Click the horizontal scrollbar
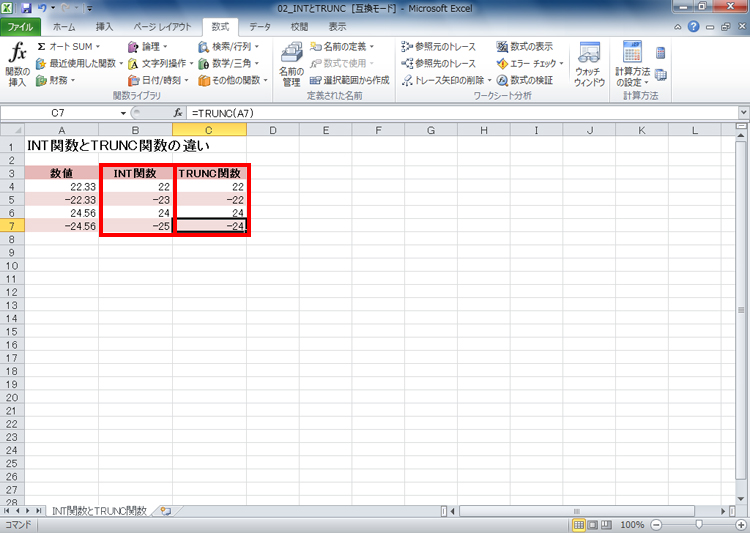The image size is (750, 533). coord(576,511)
